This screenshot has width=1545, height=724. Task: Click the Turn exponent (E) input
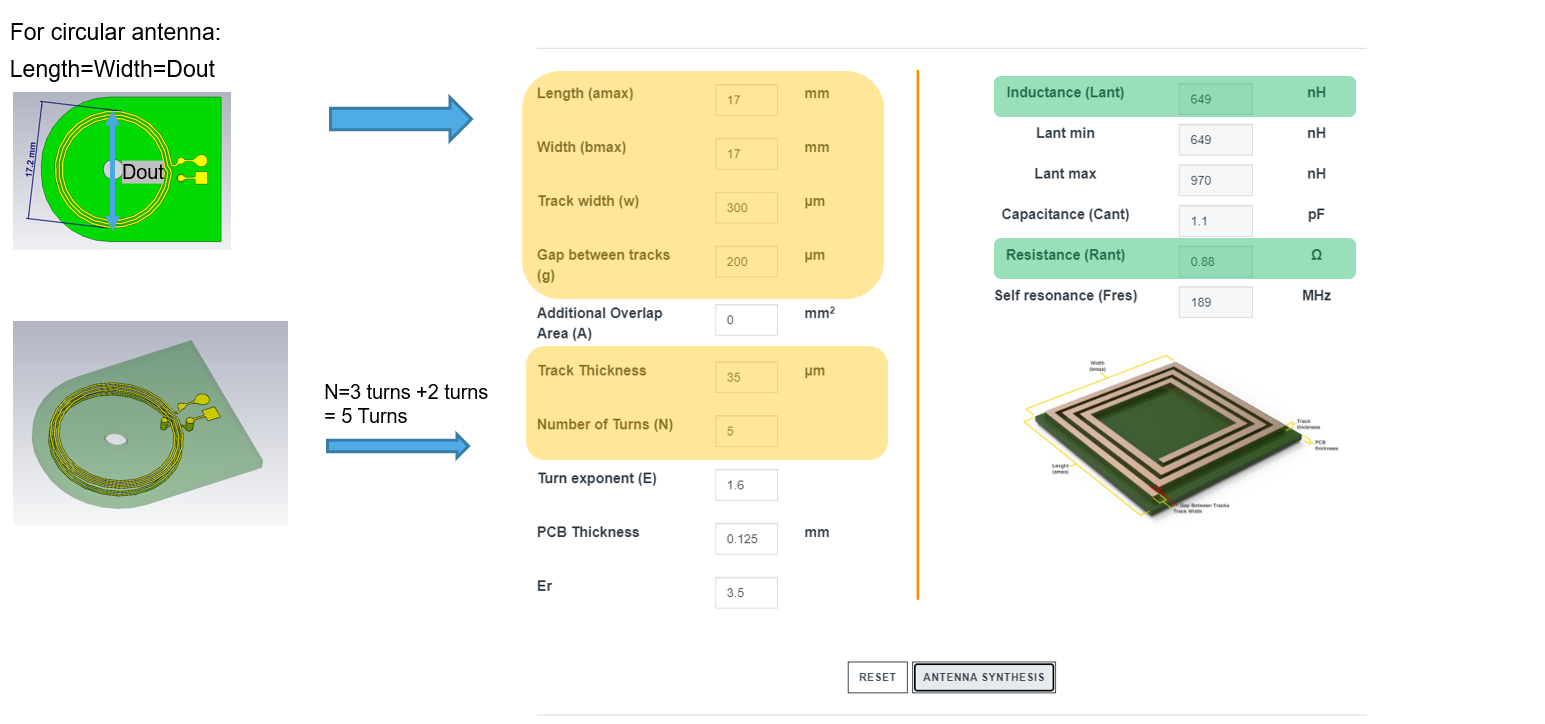pyautogui.click(x=746, y=485)
